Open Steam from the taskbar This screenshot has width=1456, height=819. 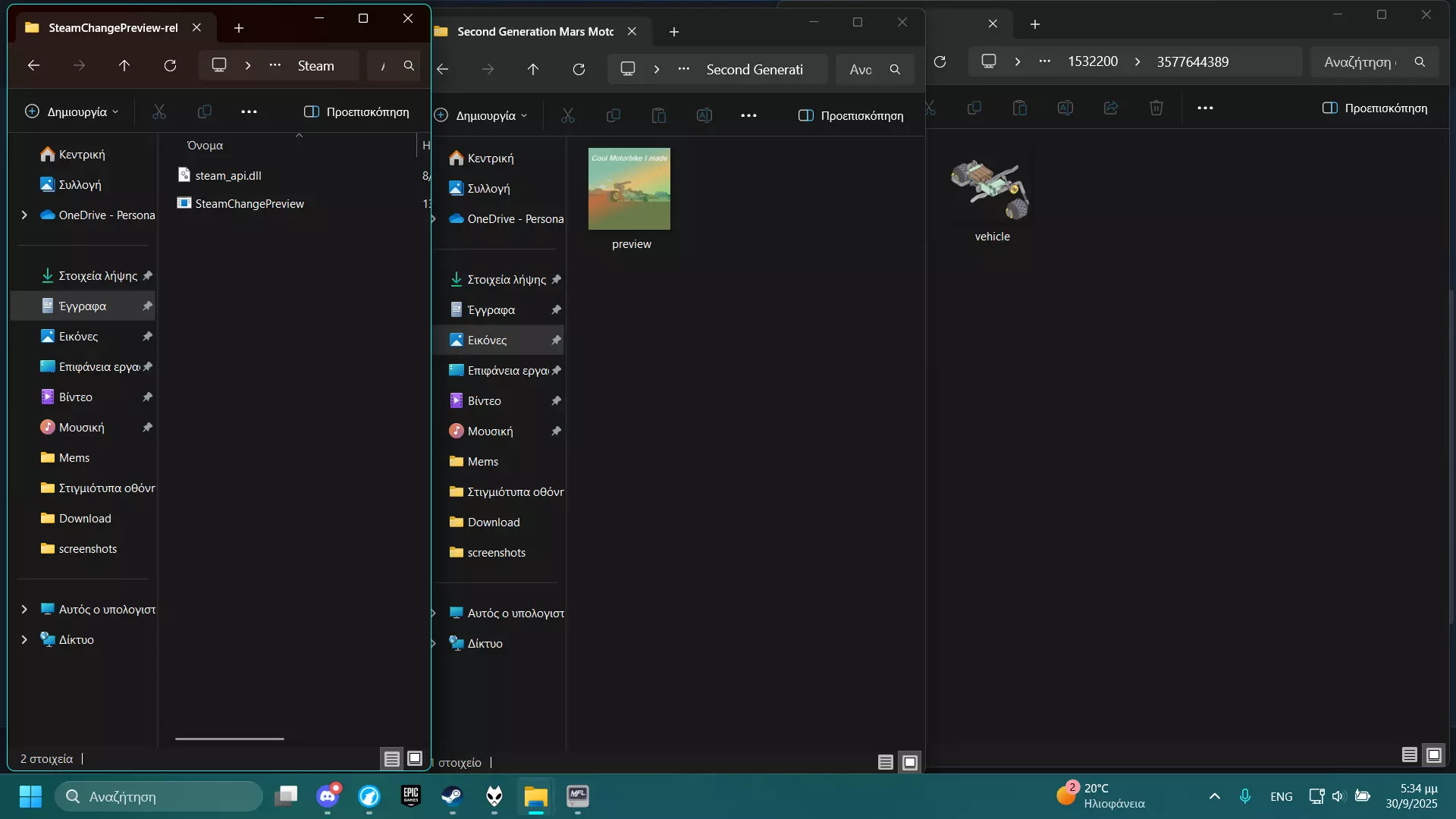pos(453,796)
